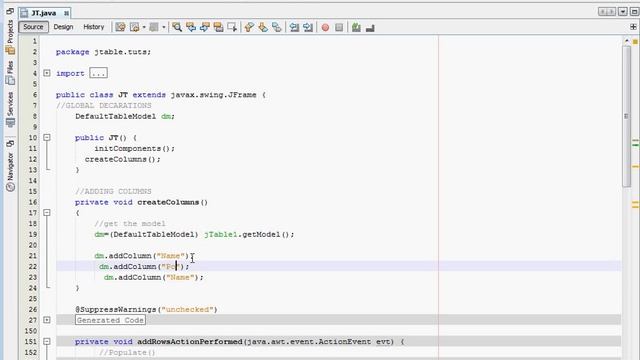Viewport: 640px width, 360px height.
Task: Click the Last Edit toolbar icon
Action: click(120, 27)
